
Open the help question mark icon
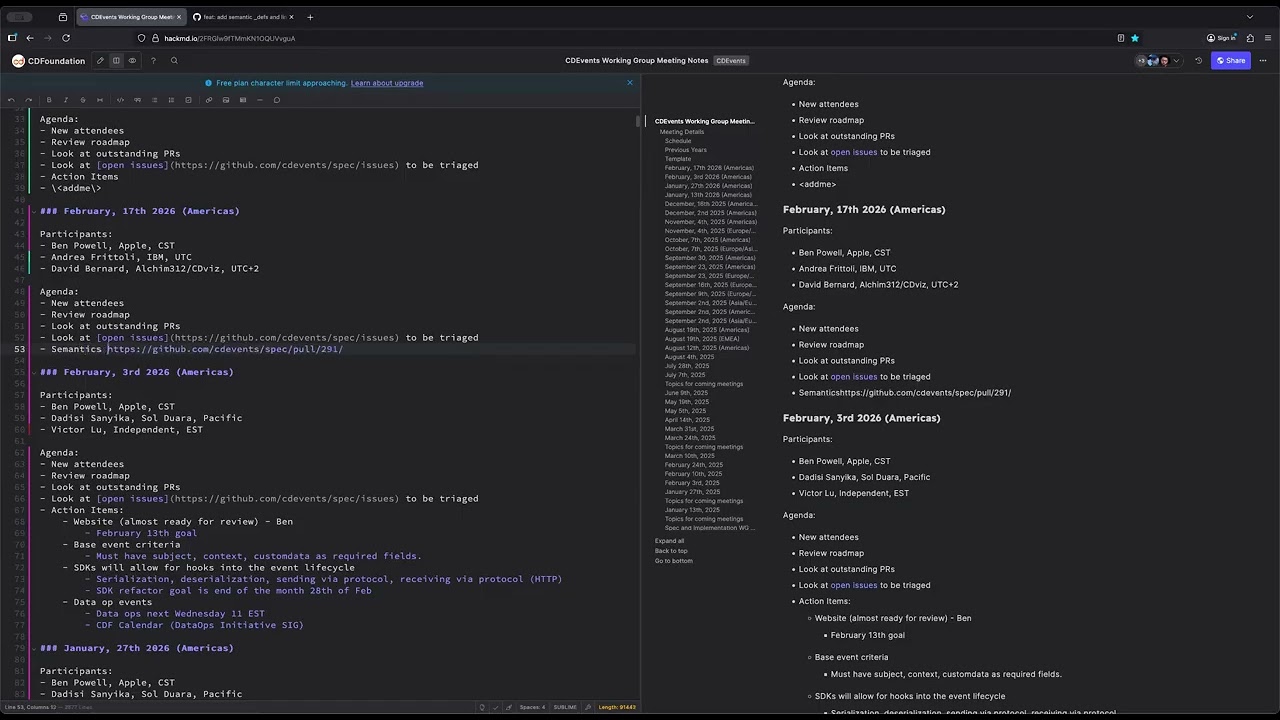coord(153,61)
